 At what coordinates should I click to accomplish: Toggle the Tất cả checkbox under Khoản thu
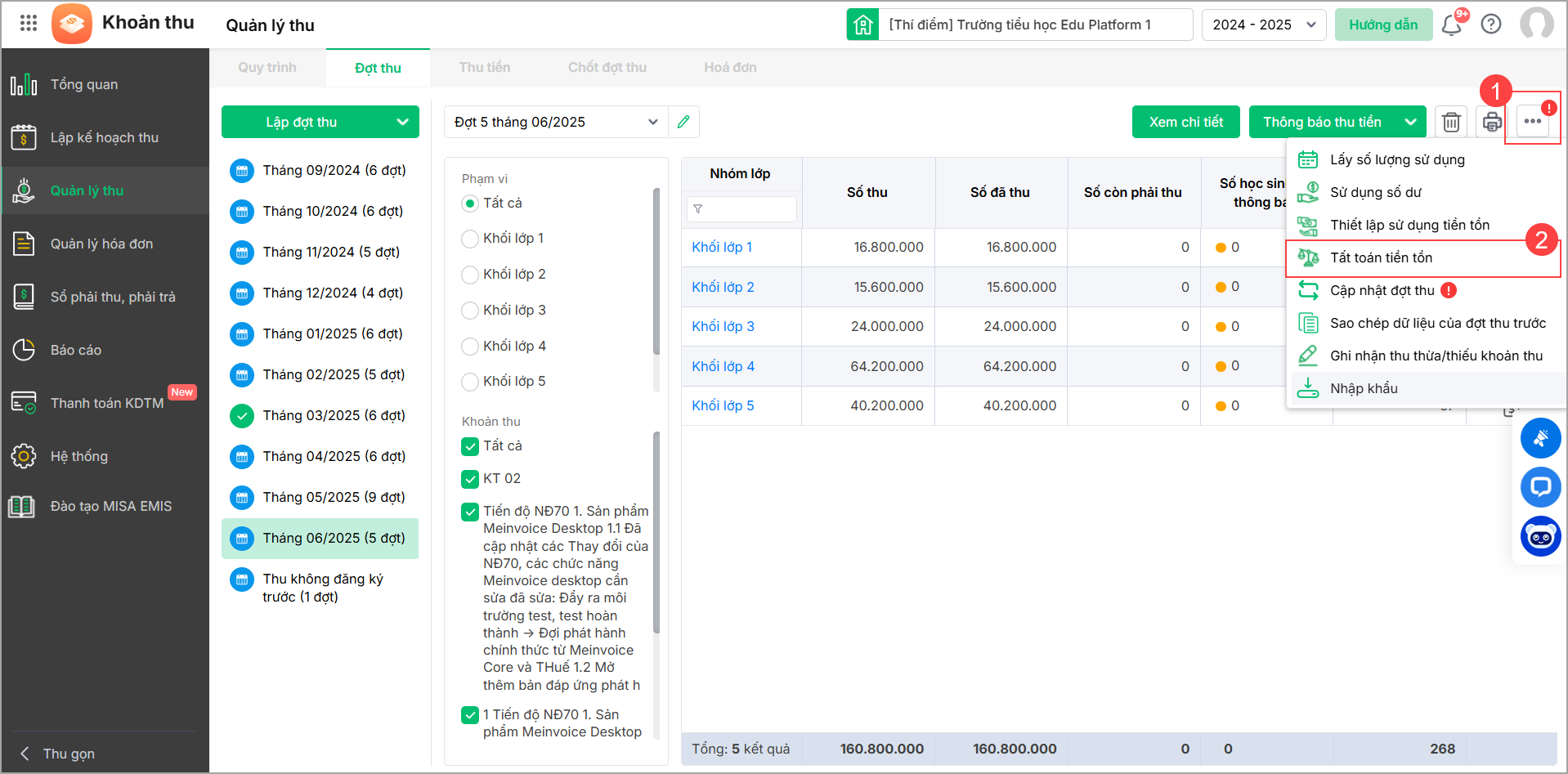(x=470, y=446)
